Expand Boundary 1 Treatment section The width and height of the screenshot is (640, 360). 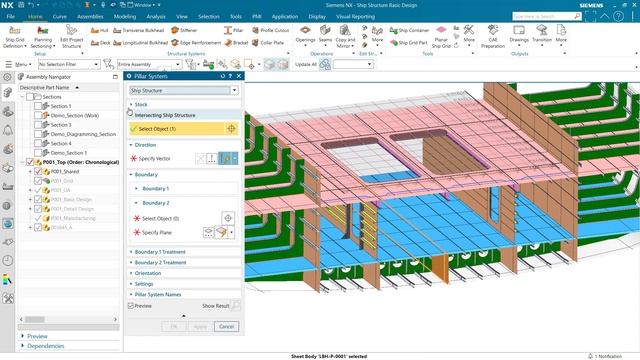(160, 252)
